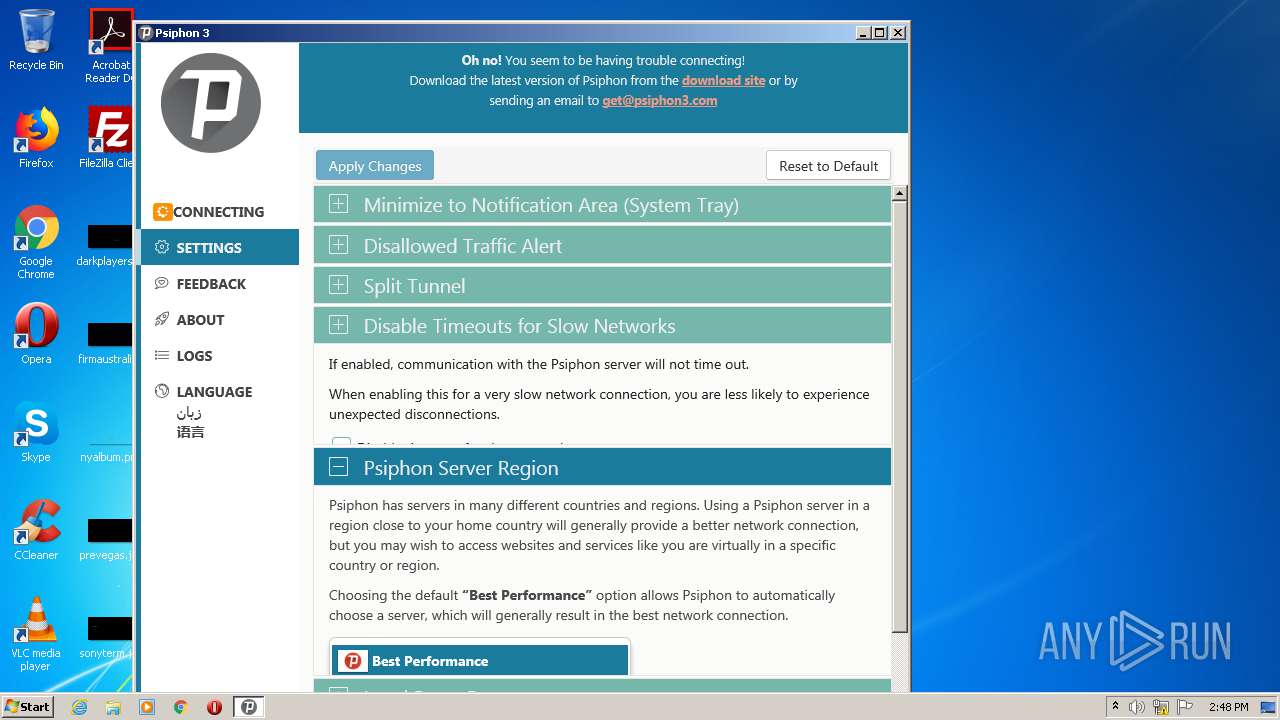Open Recycle Bin on desktop
This screenshot has height=720, width=1280.
(36, 40)
